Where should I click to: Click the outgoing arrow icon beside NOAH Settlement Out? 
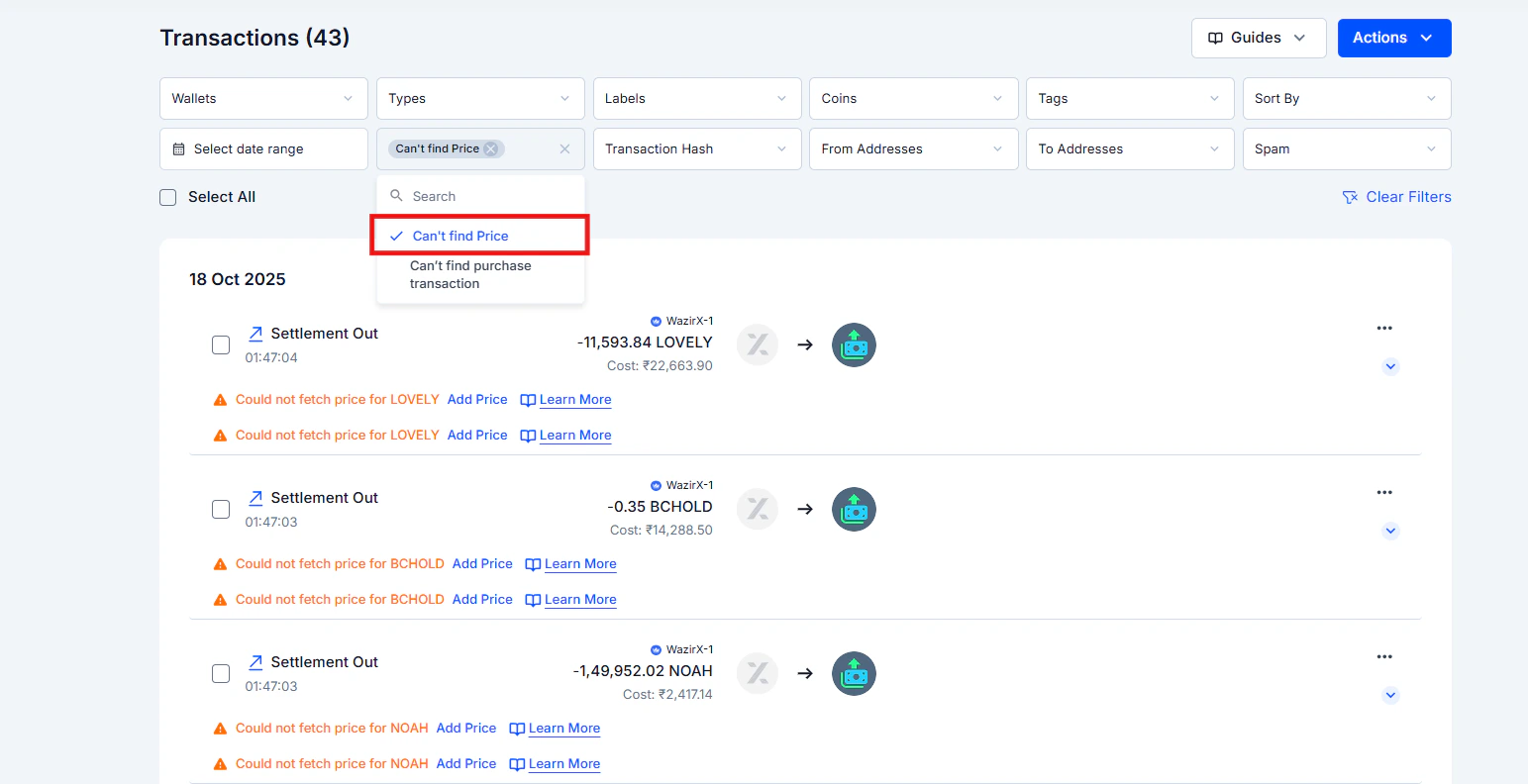point(255,662)
